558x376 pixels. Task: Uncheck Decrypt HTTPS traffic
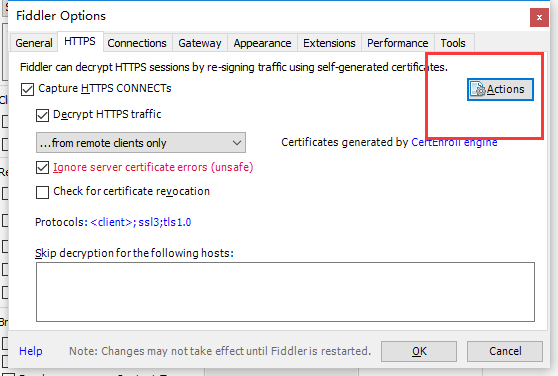(42, 115)
